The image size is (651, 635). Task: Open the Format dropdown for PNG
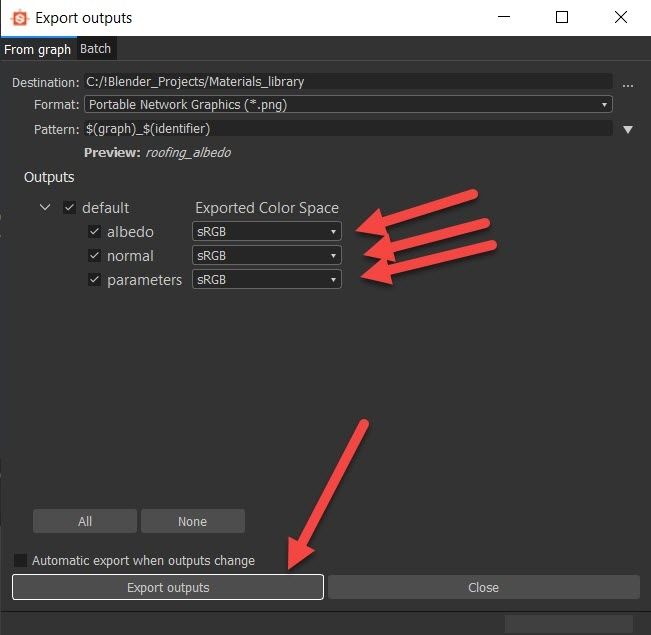point(348,104)
